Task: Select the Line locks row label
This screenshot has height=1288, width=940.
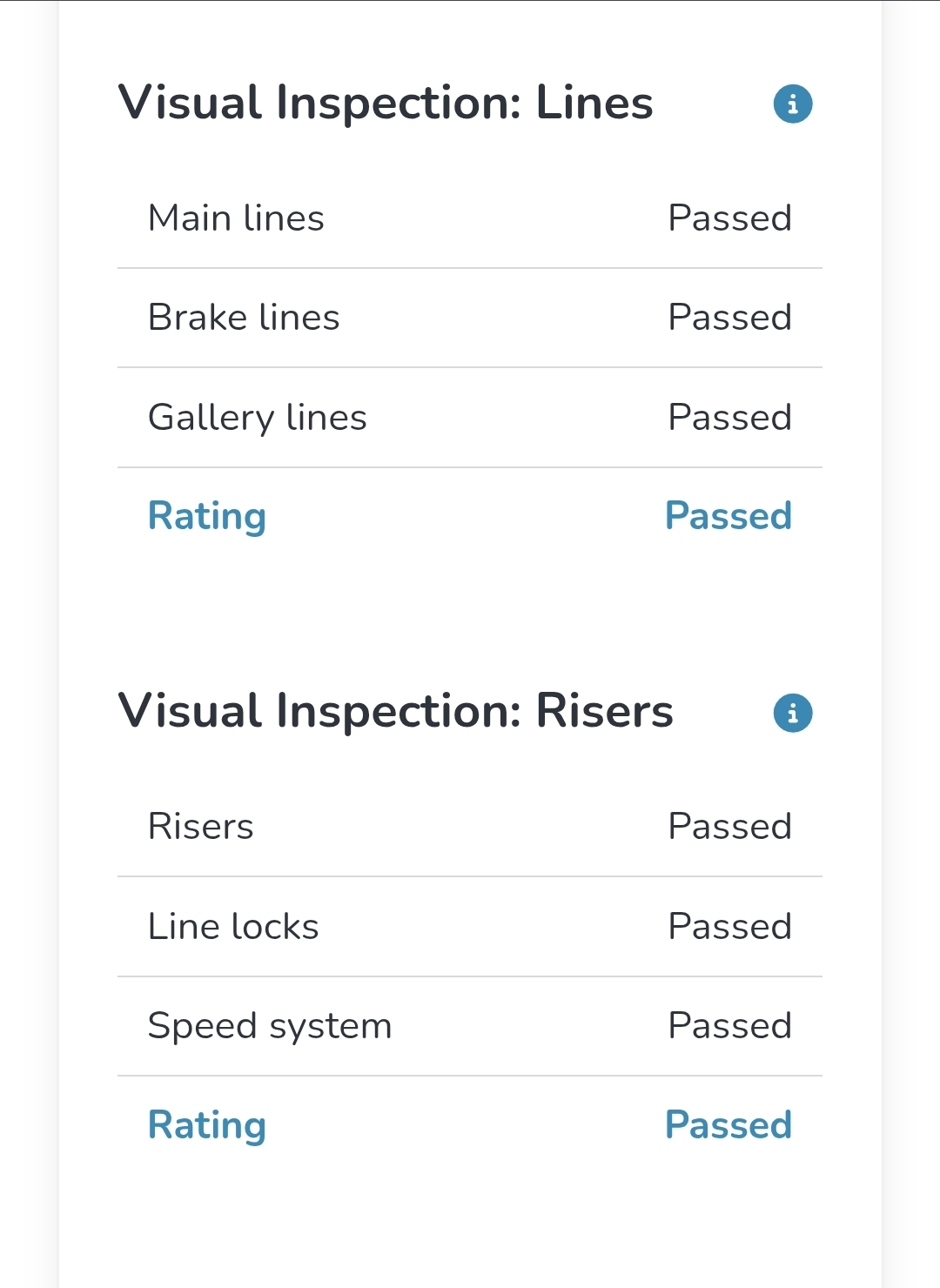Action: pos(233,927)
